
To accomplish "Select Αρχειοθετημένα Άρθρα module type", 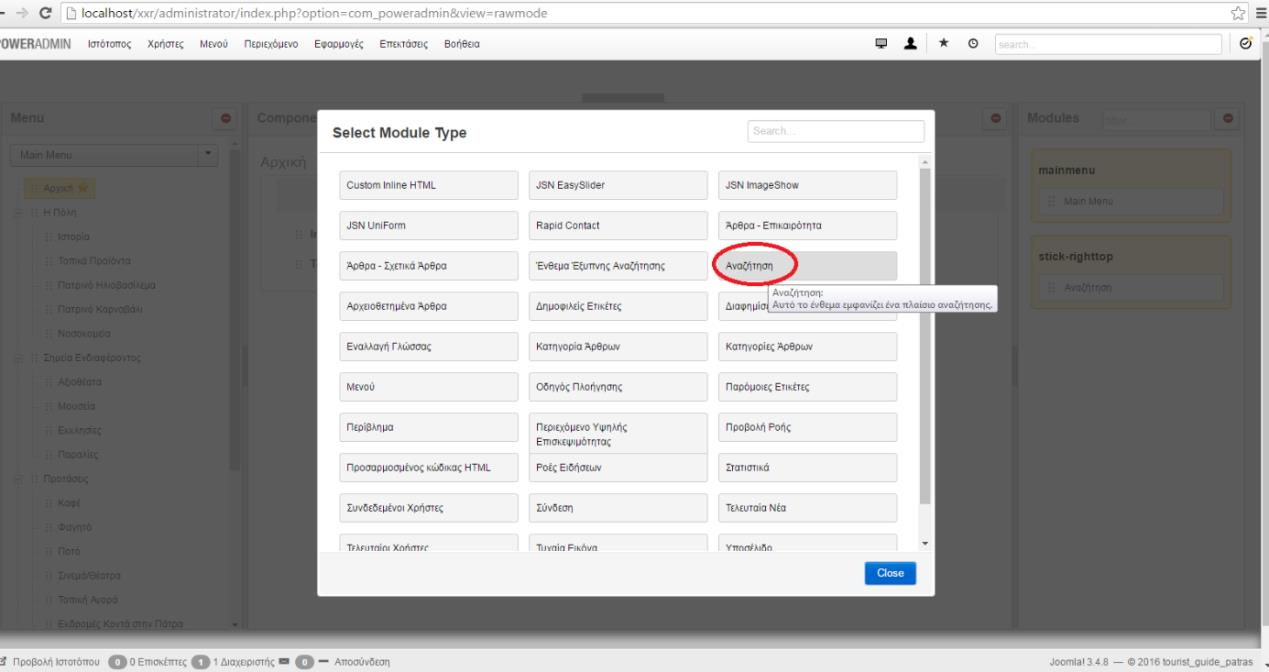I will click(427, 306).
